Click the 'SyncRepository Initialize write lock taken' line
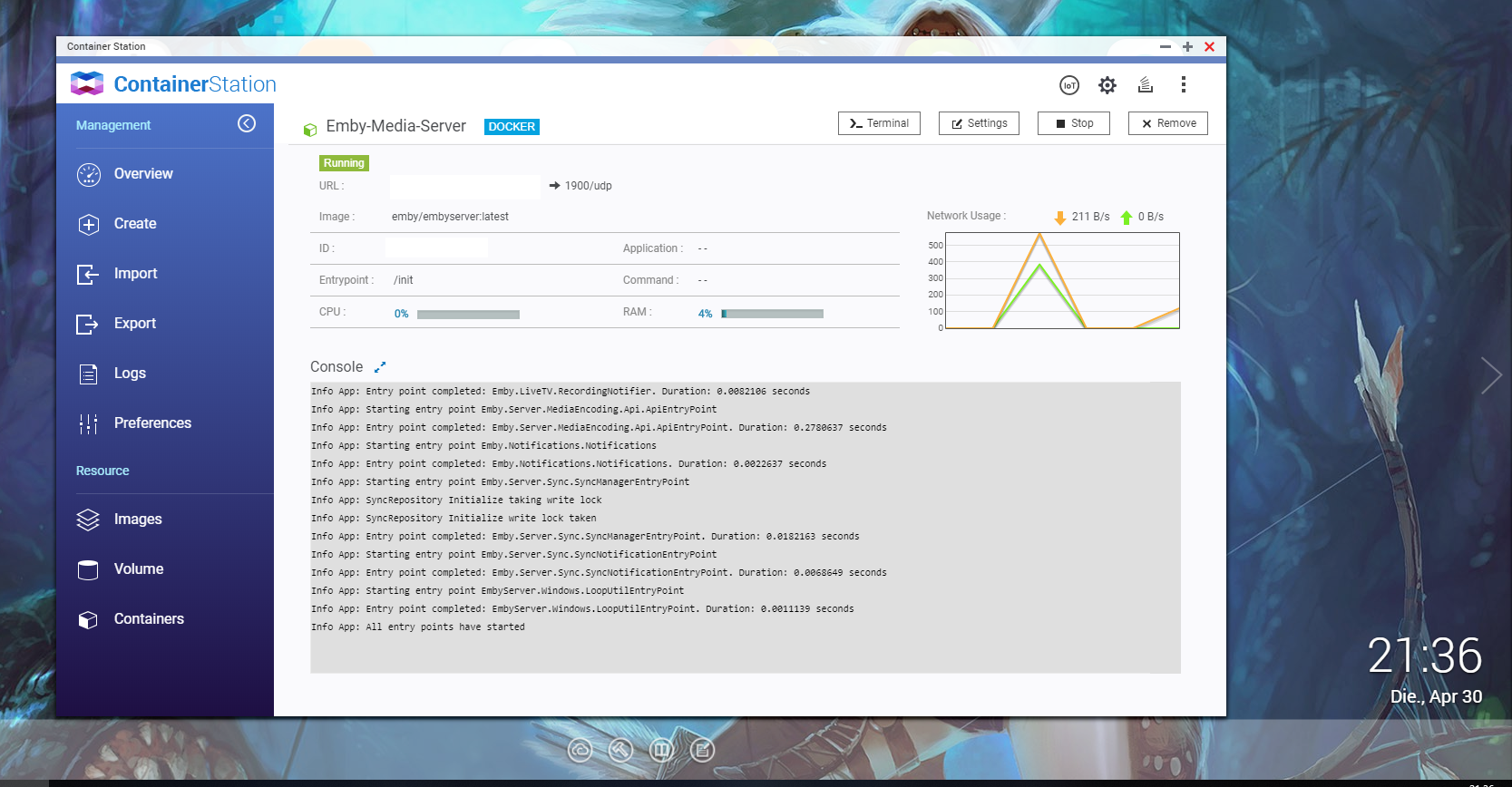Image resolution: width=1512 pixels, height=787 pixels. click(x=454, y=519)
